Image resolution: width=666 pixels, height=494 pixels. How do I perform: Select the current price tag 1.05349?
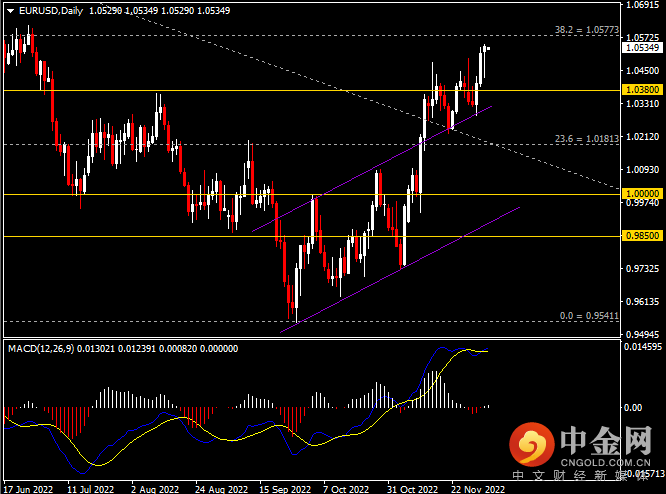click(x=639, y=47)
